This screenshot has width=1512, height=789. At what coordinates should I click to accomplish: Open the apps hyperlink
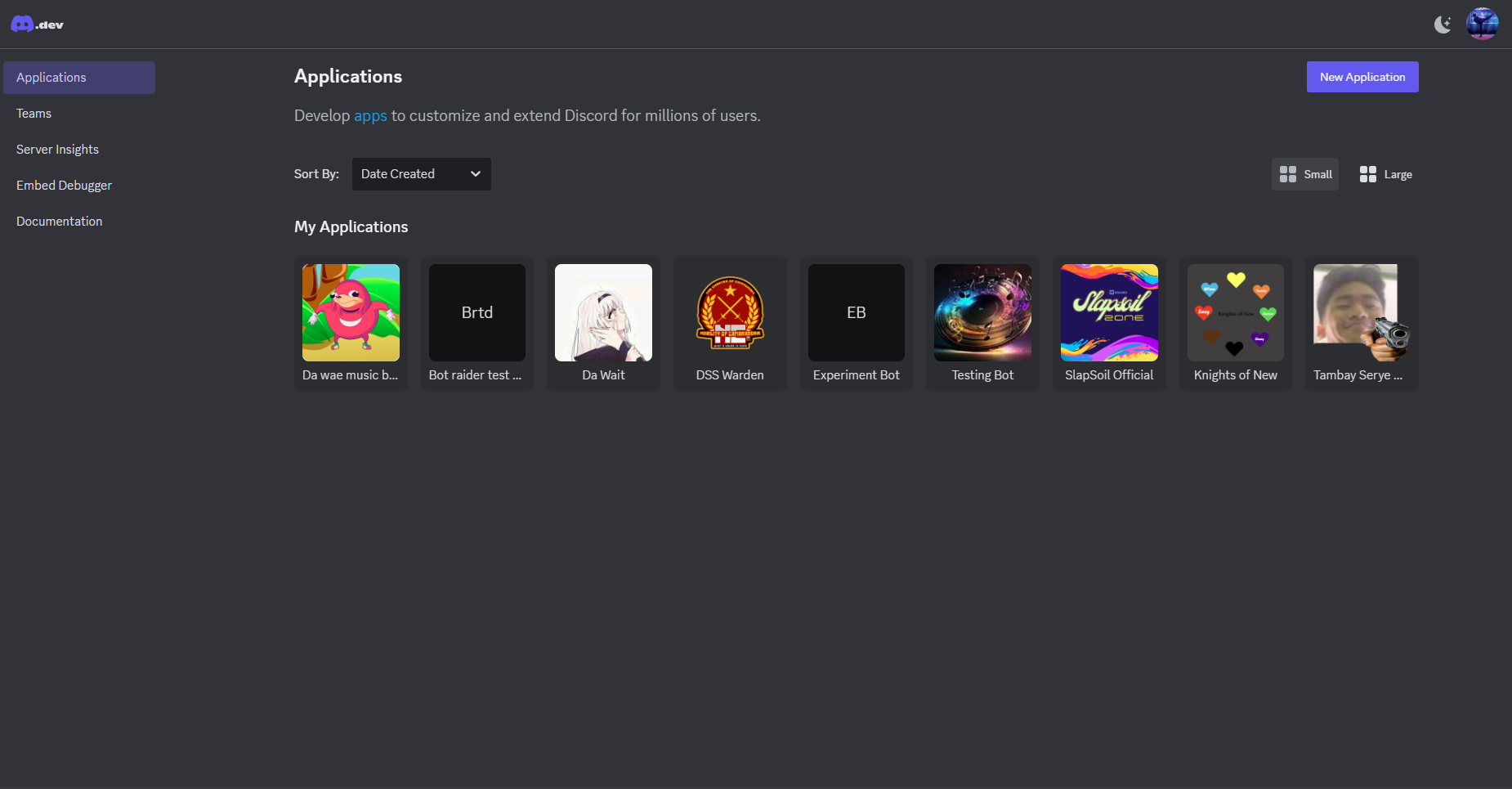point(370,115)
